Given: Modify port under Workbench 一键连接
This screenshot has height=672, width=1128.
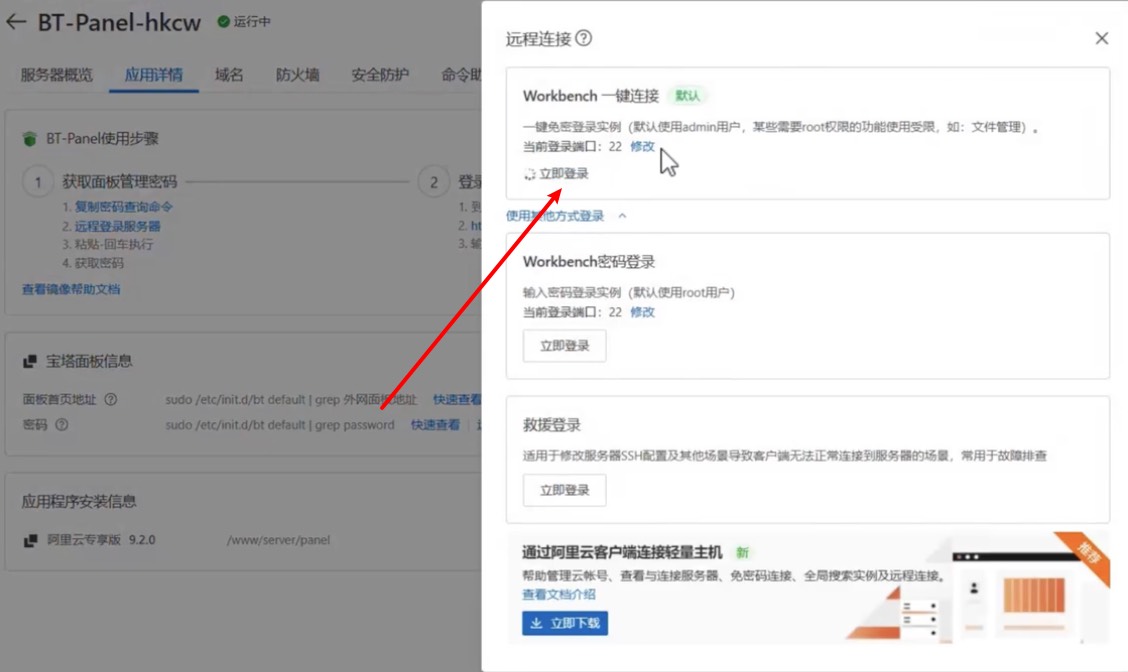Looking at the screenshot, I should [642, 147].
